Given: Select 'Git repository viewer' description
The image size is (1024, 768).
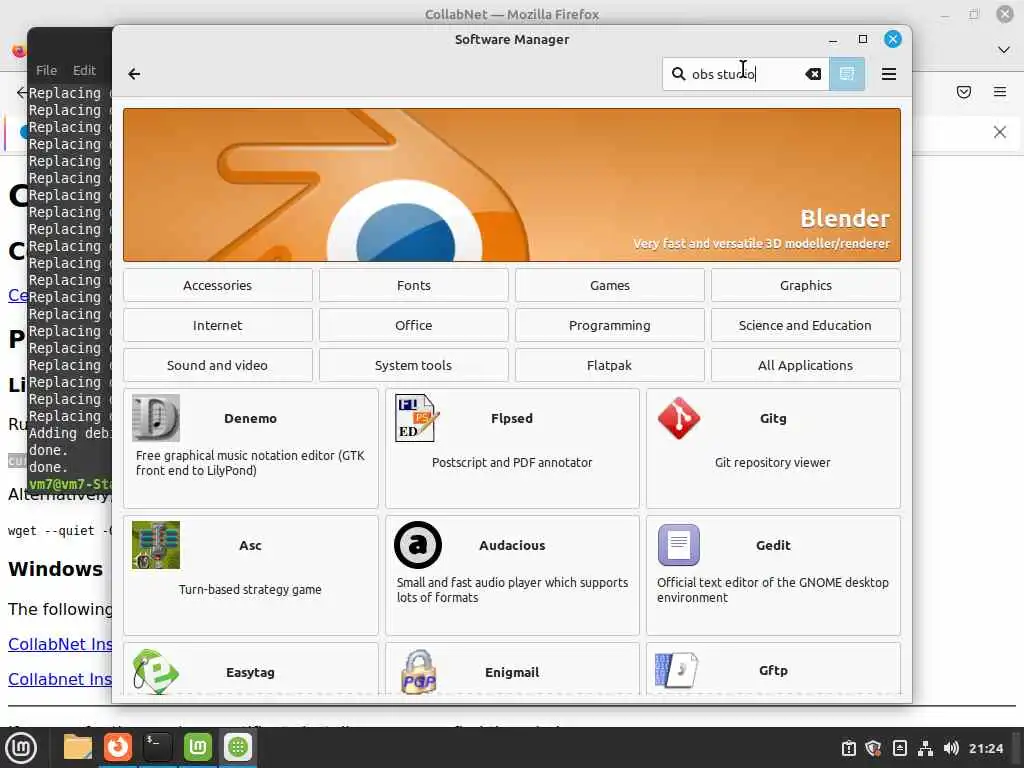Looking at the screenshot, I should (x=773, y=462).
